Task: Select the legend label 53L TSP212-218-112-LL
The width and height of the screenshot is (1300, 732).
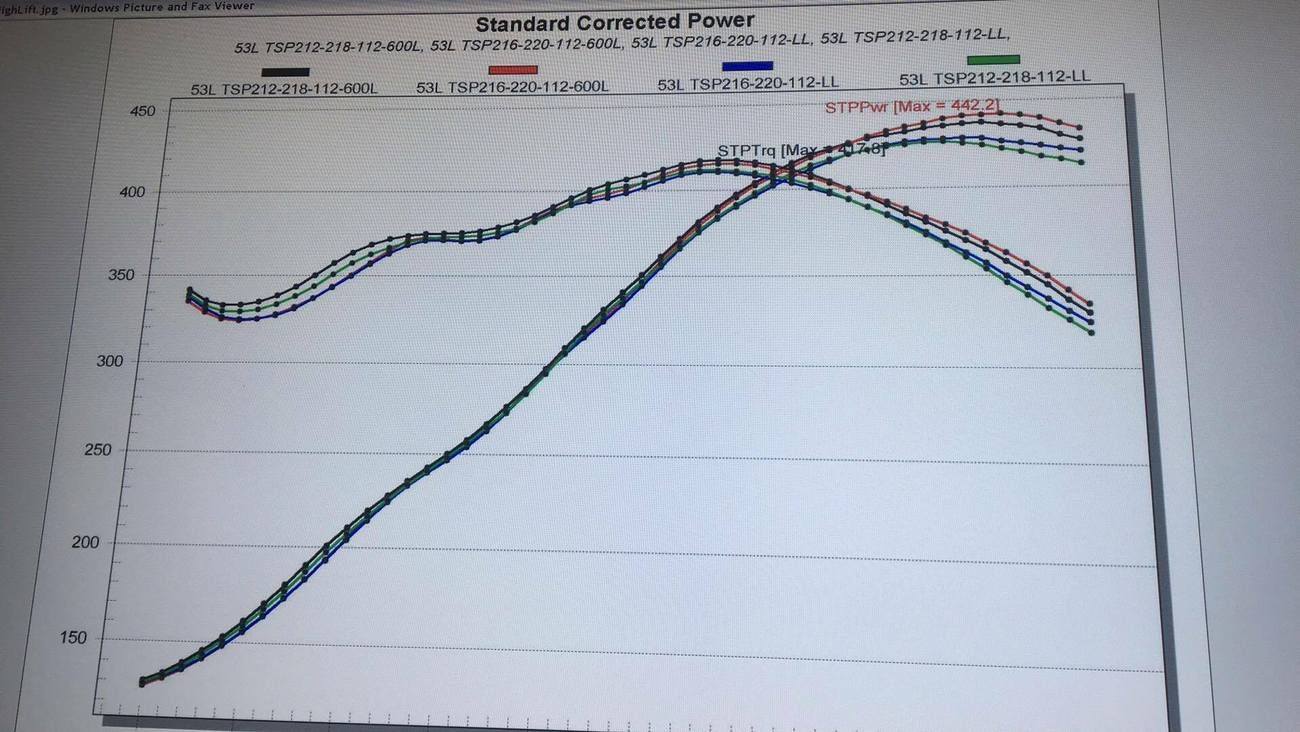Action: tap(995, 78)
